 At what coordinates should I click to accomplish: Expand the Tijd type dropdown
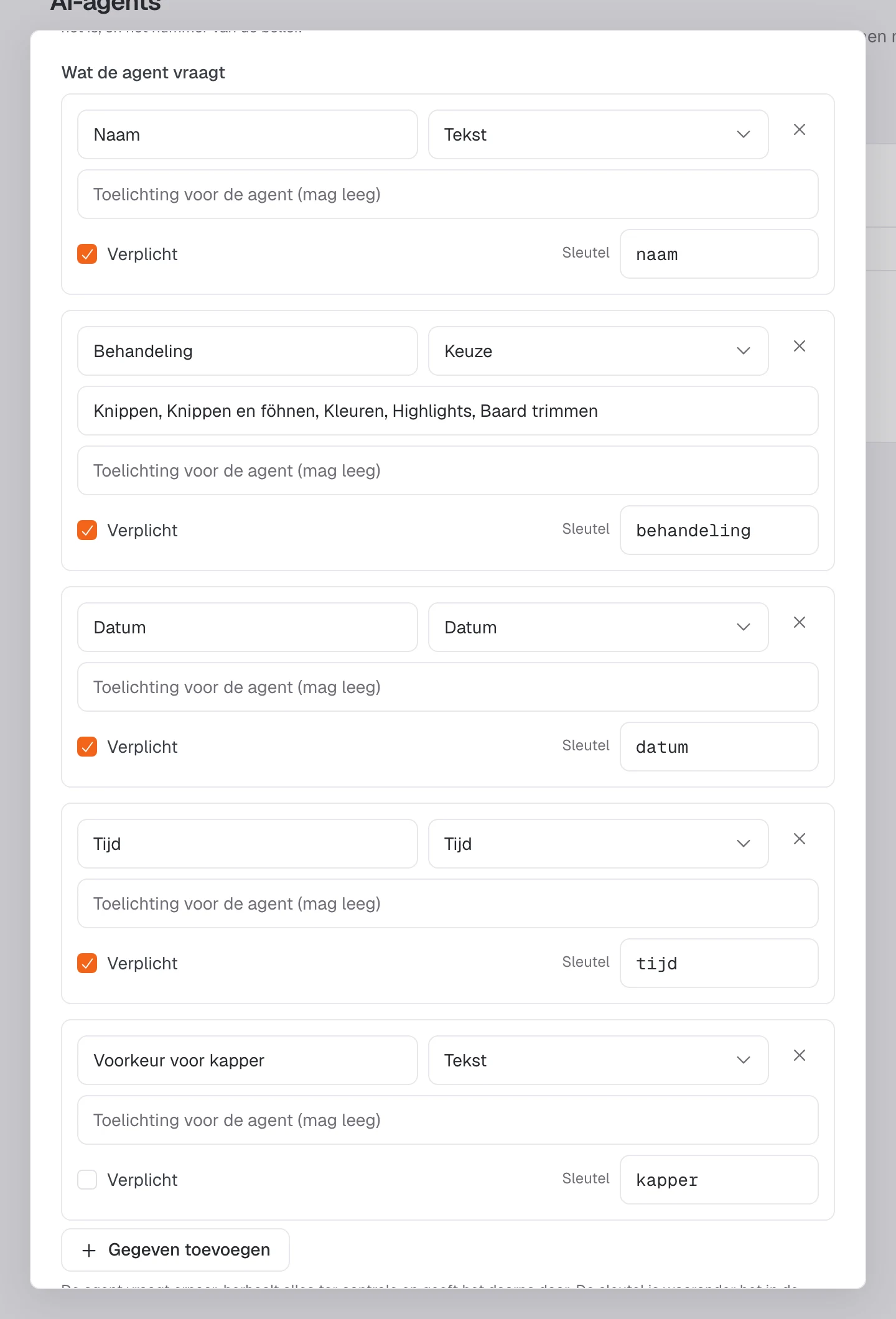pyautogui.click(x=598, y=844)
